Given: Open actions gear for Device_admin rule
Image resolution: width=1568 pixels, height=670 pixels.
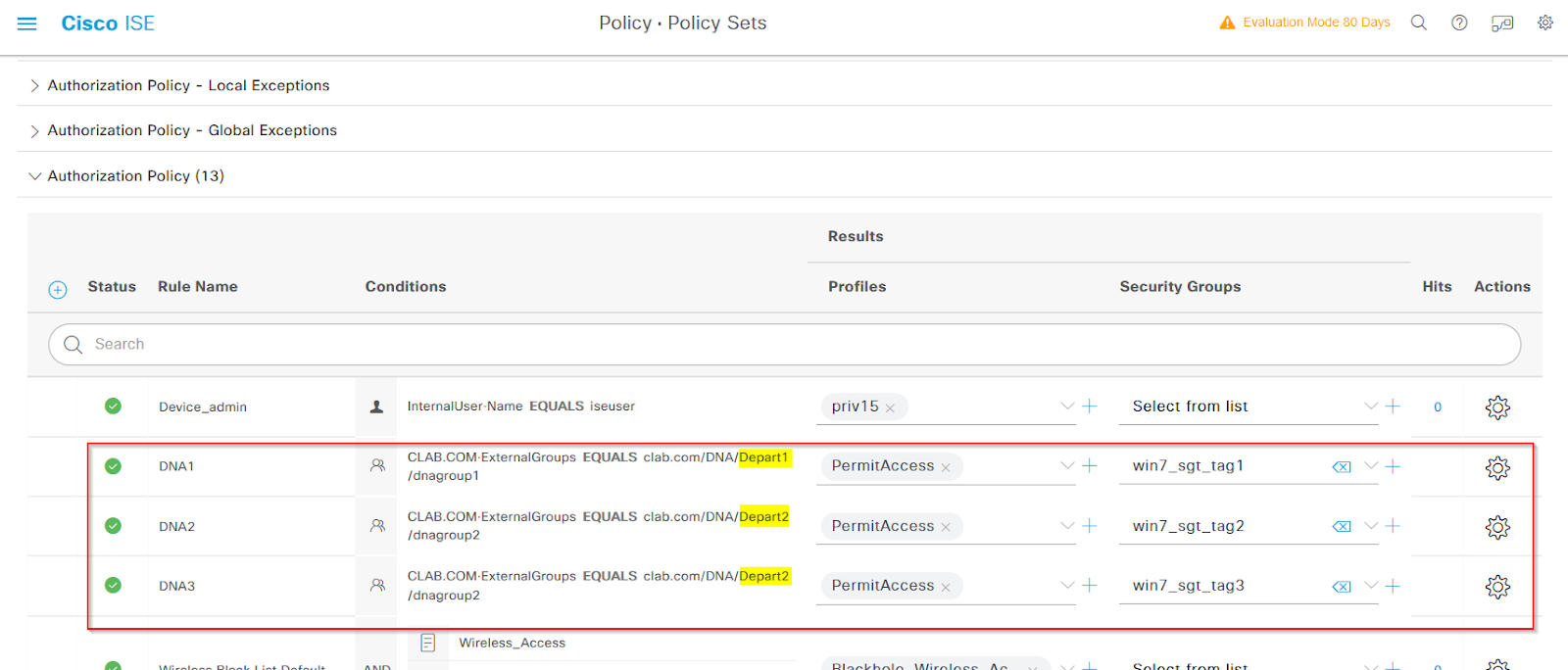Looking at the screenshot, I should point(1497,407).
